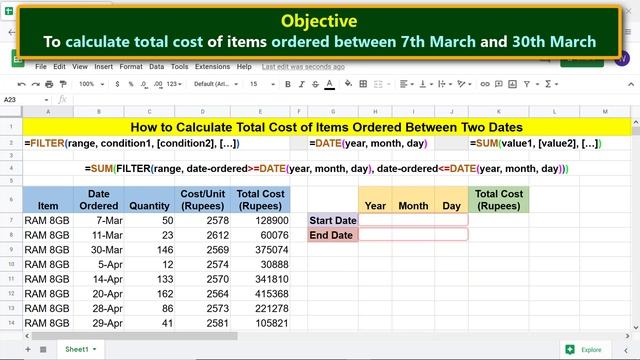Open the zoom 100% dropdown

click(x=91, y=84)
